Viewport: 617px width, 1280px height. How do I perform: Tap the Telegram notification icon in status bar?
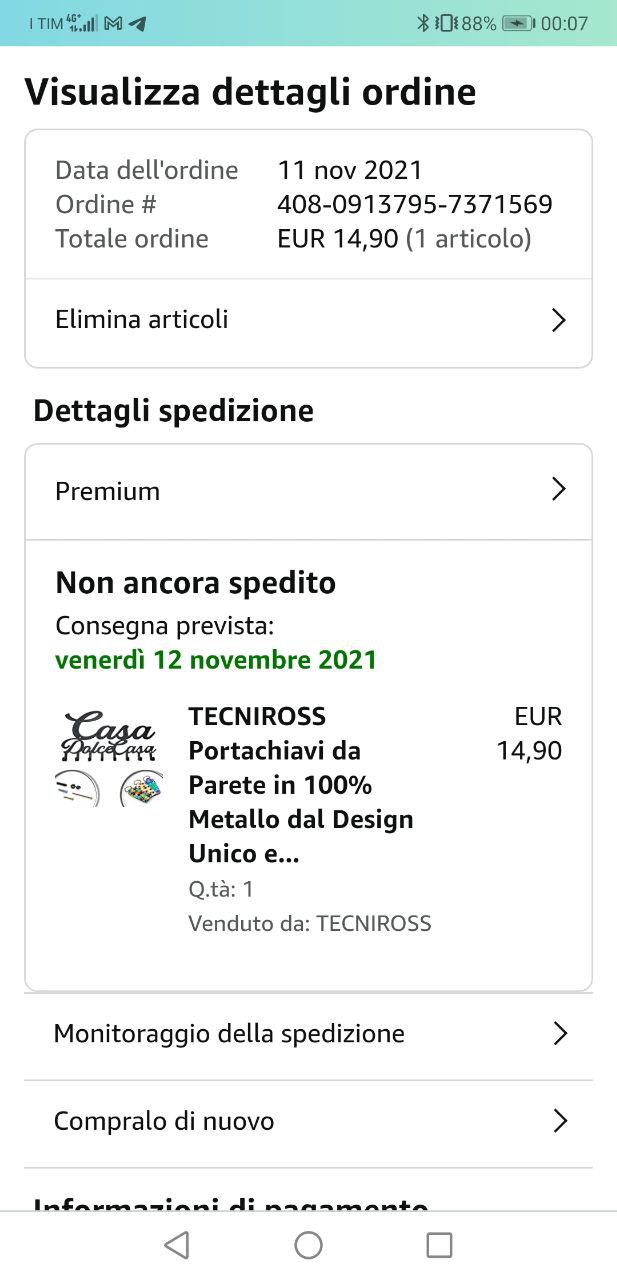[x=138, y=23]
